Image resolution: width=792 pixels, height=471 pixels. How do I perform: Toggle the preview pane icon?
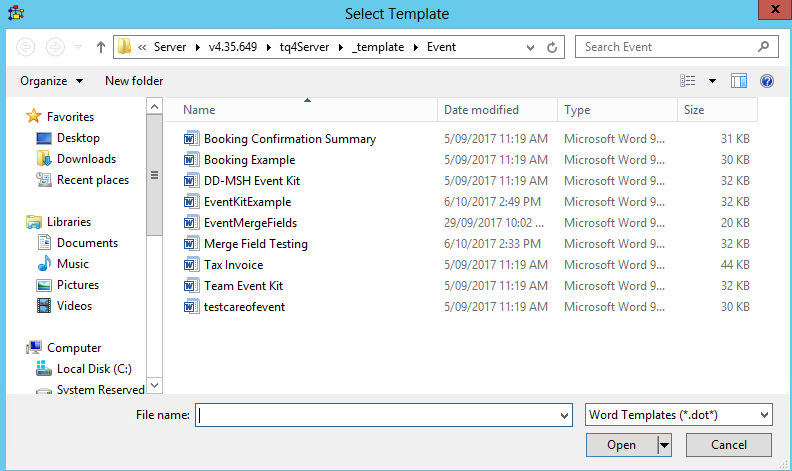pyautogui.click(x=739, y=81)
